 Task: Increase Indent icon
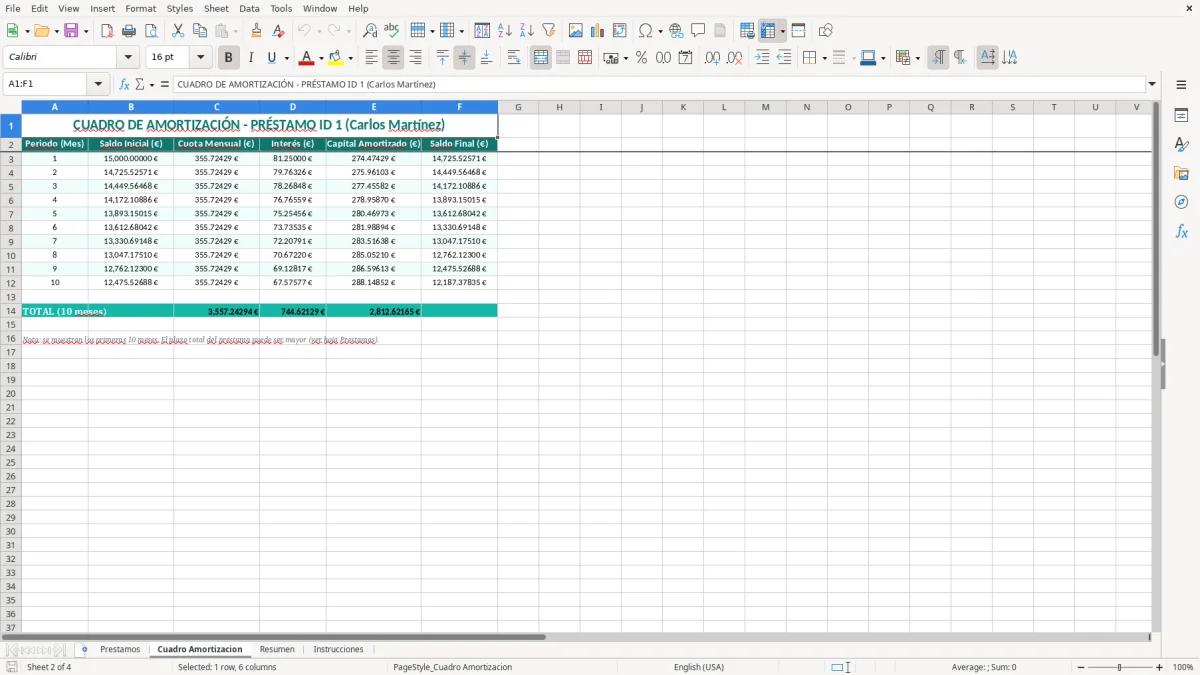(762, 58)
